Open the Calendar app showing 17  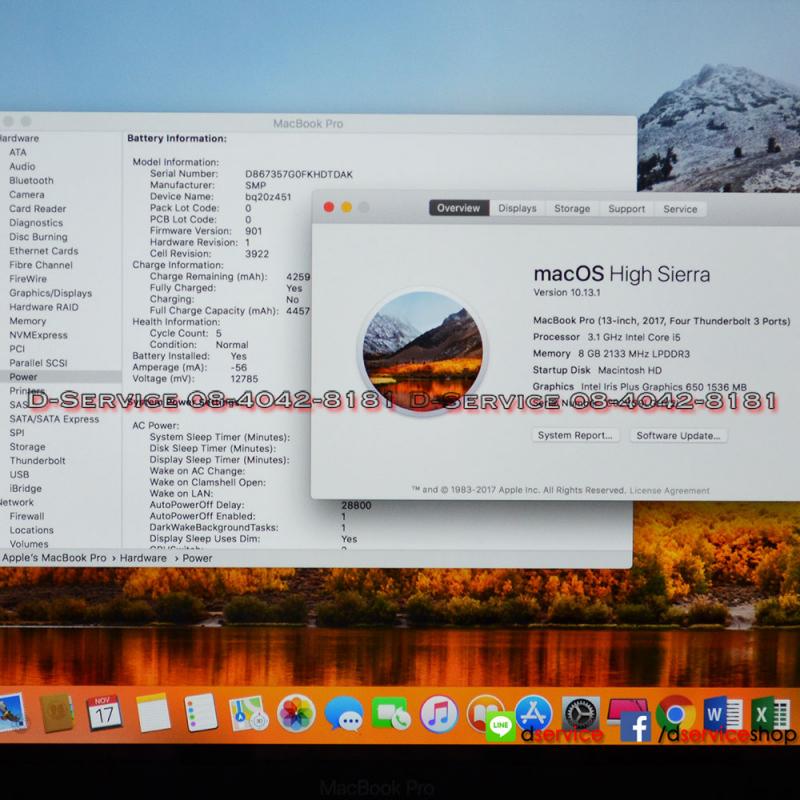coord(104,712)
